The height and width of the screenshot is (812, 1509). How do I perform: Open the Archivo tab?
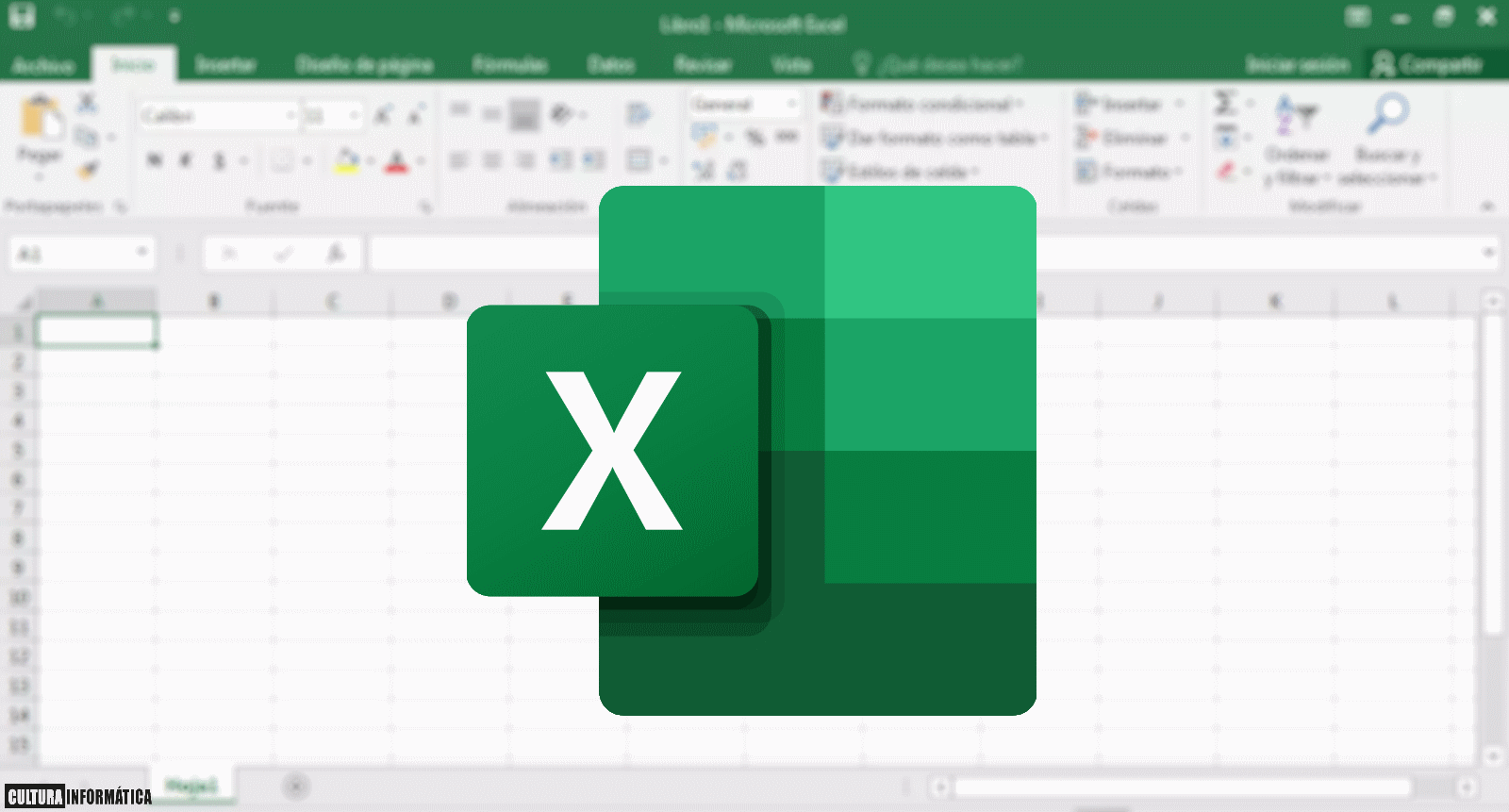point(42,64)
